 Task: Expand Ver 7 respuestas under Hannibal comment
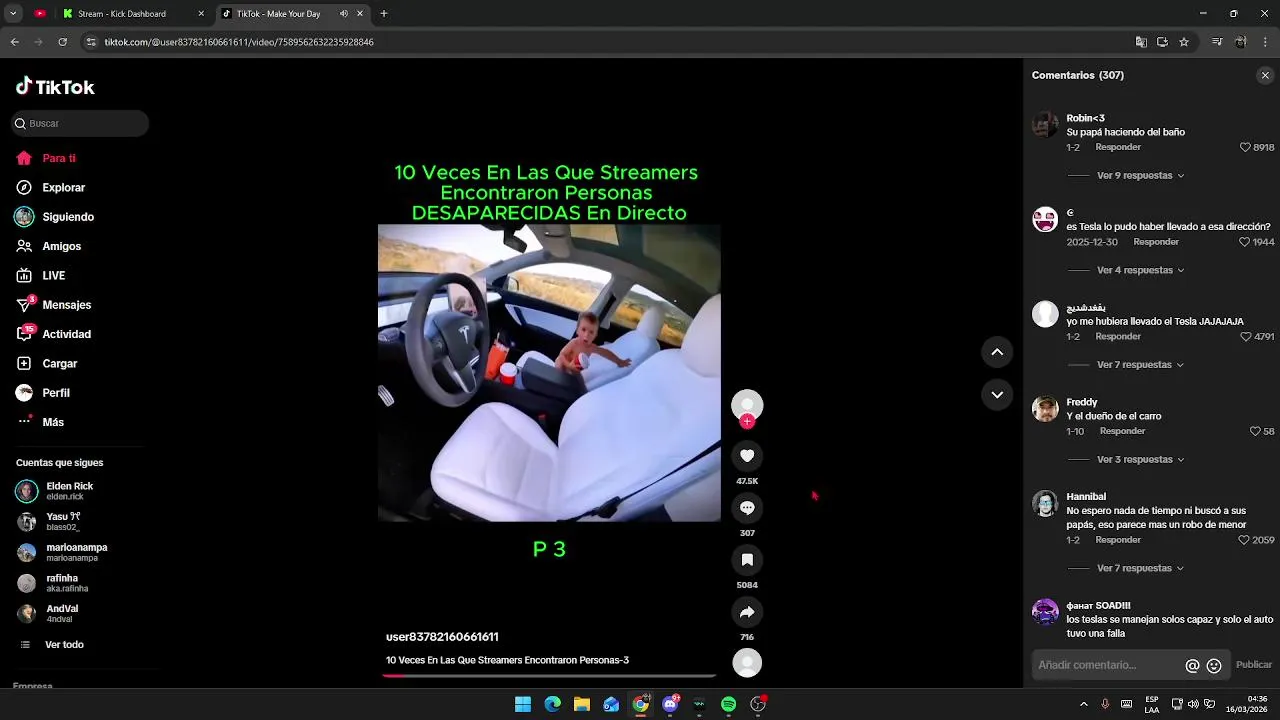1140,569
